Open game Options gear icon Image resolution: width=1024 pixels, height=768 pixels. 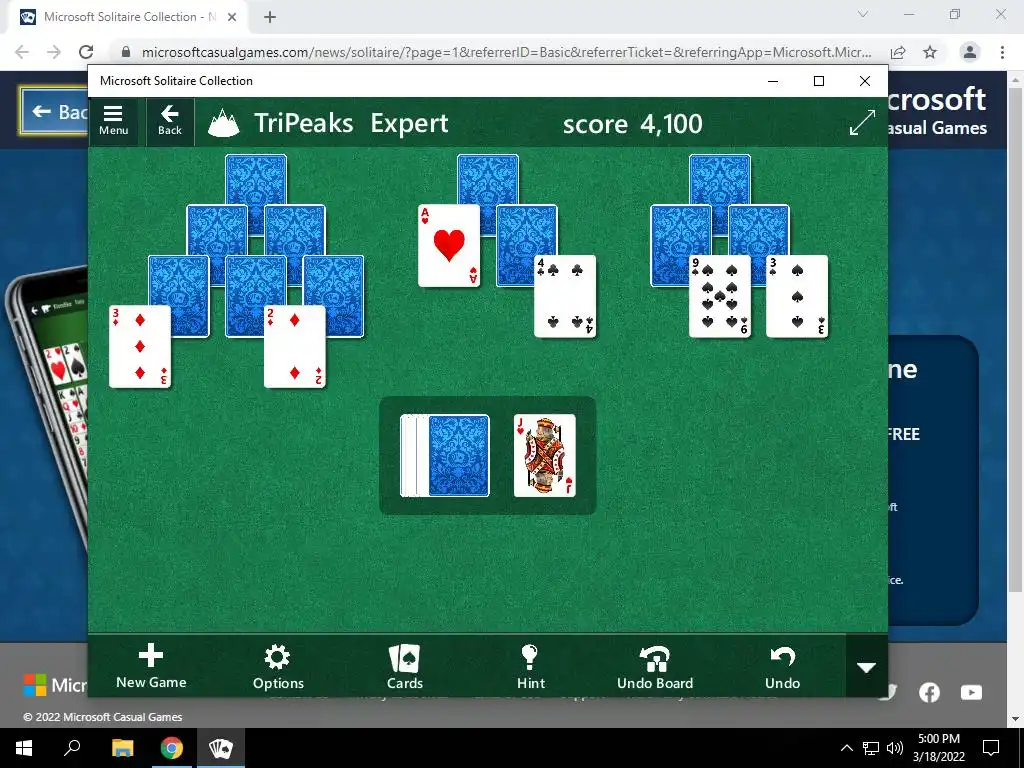coord(278,666)
